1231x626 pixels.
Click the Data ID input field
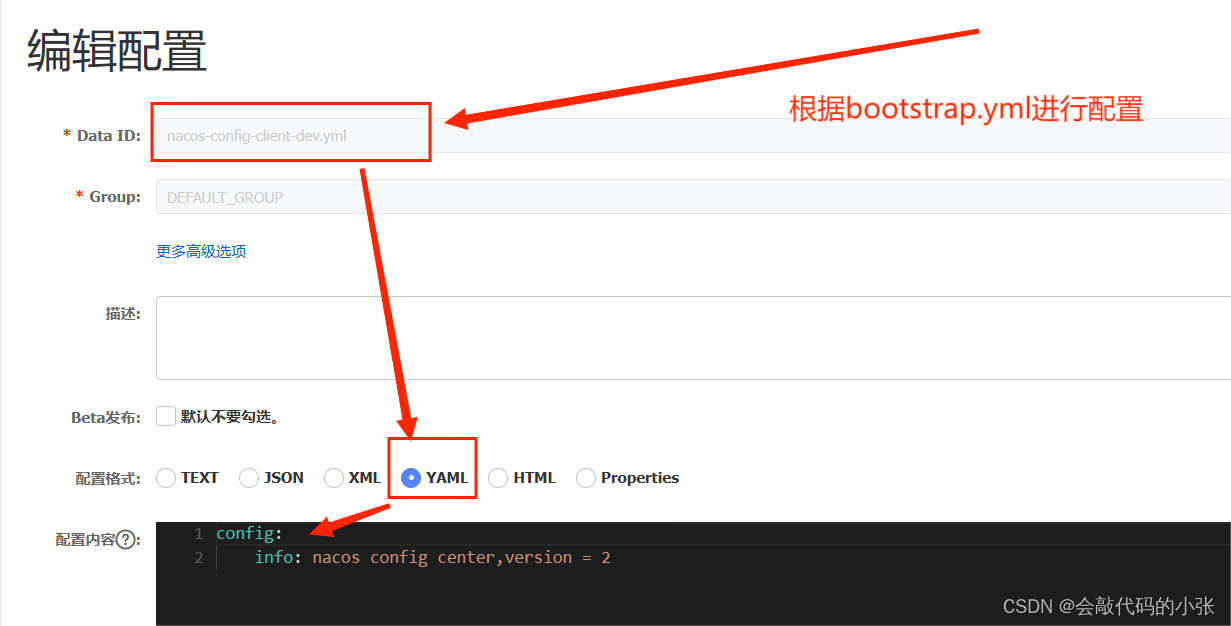pos(693,135)
